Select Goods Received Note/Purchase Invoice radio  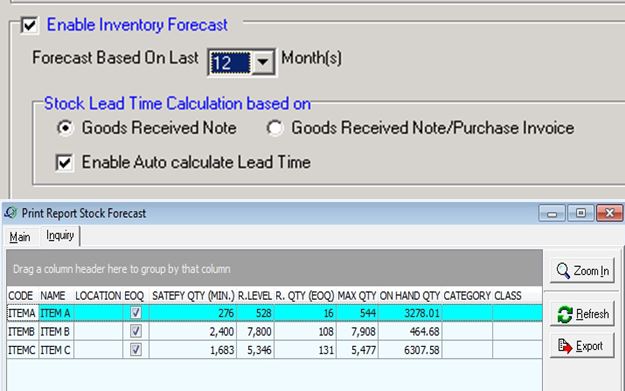click(x=275, y=128)
